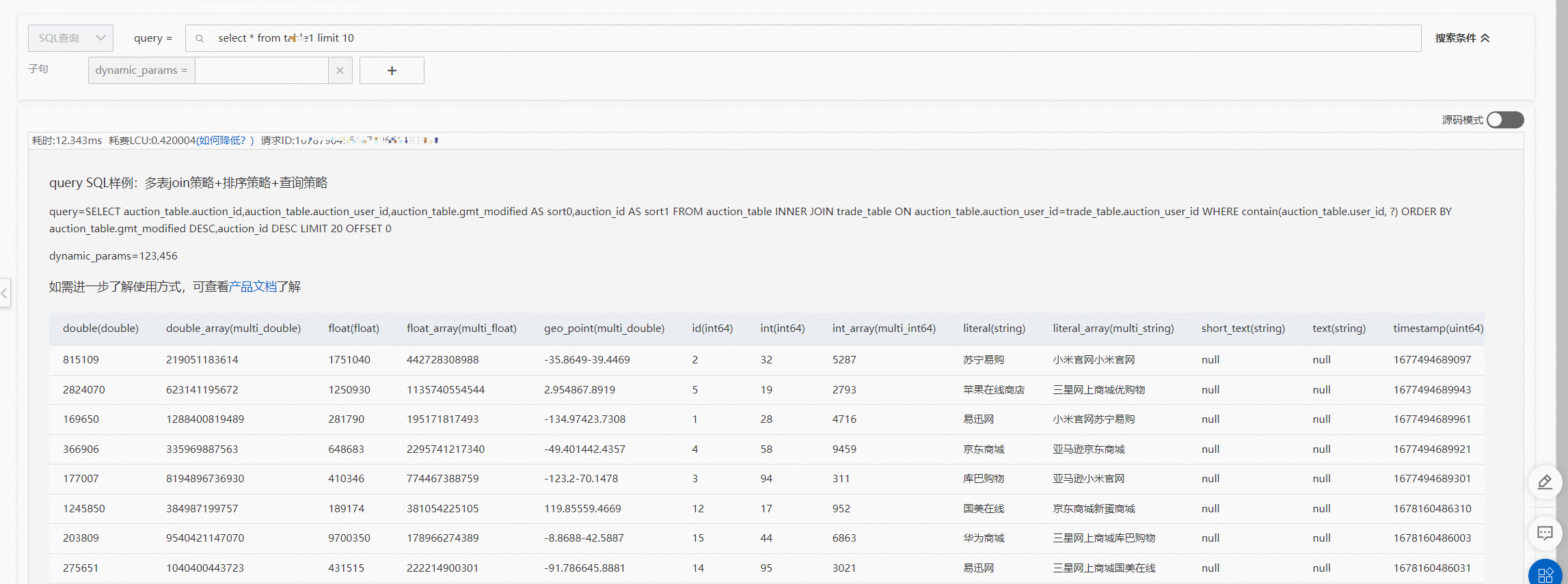This screenshot has height=584, width=1568.
Task: Select the cell 三星网上商城优购物
Action: point(1099,390)
